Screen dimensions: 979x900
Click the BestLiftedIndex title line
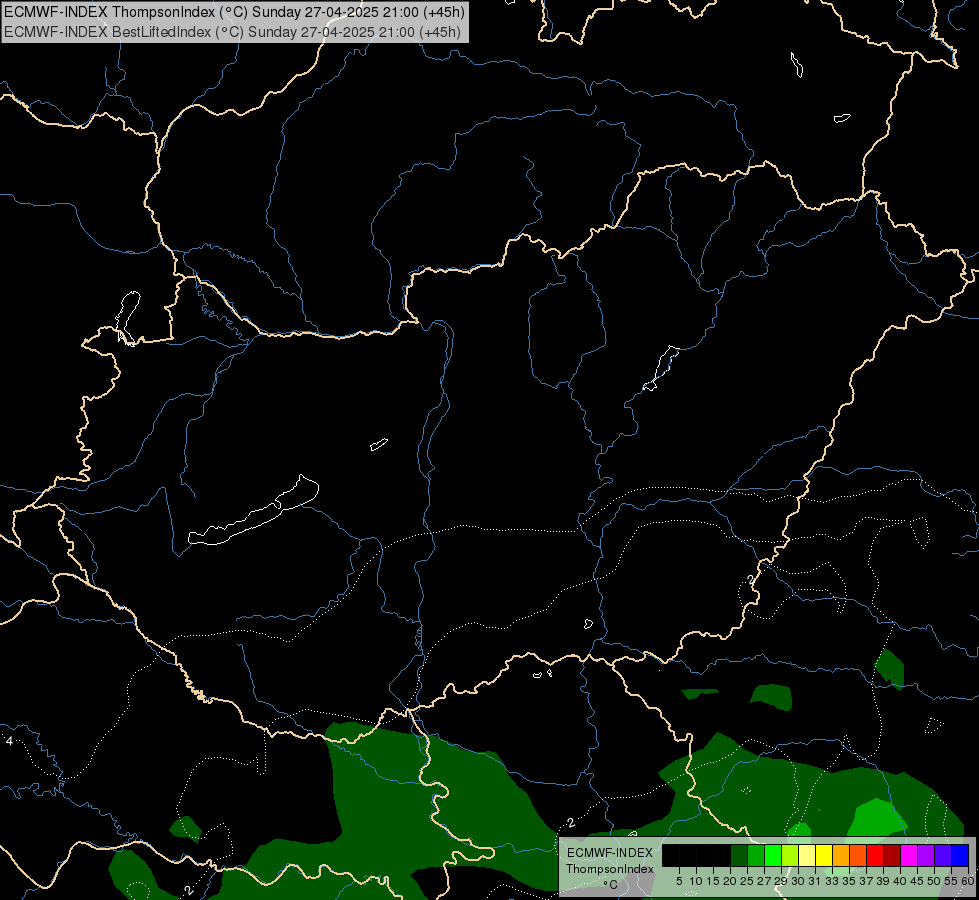[x=232, y=32]
